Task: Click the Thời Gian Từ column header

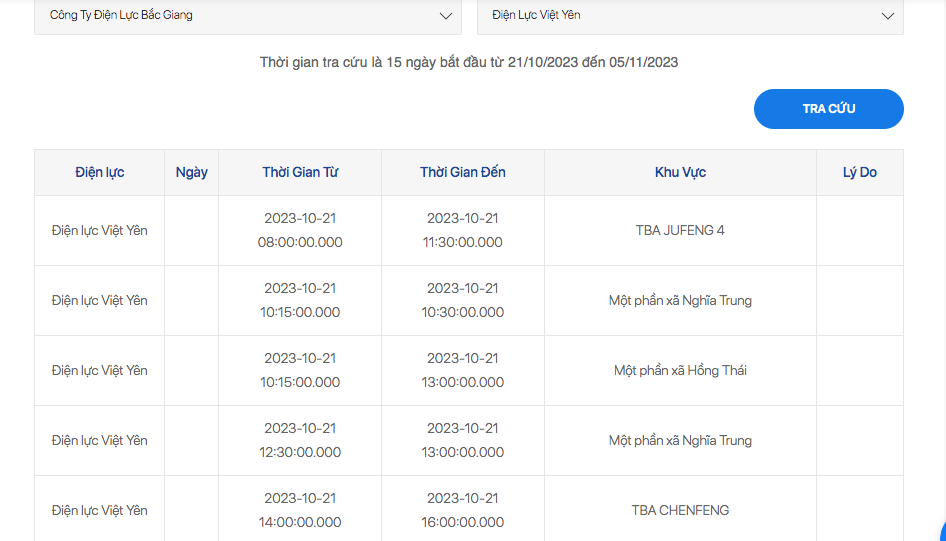Action: [x=300, y=172]
